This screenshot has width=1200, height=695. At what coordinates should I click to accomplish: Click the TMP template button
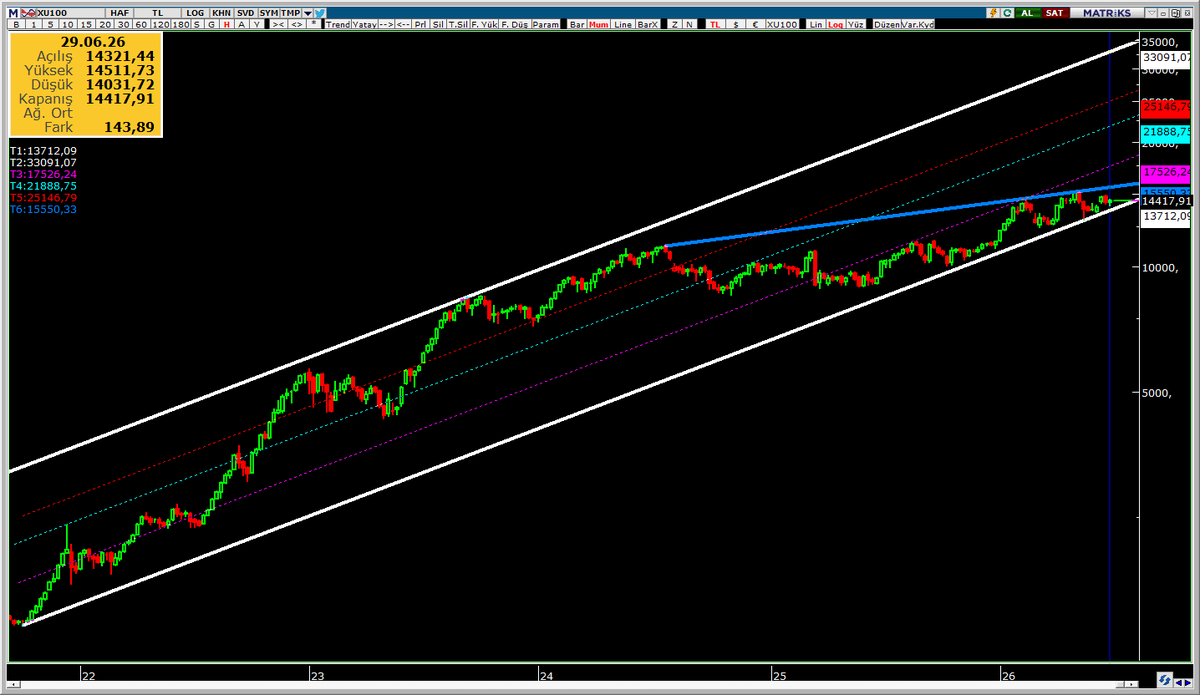point(291,12)
